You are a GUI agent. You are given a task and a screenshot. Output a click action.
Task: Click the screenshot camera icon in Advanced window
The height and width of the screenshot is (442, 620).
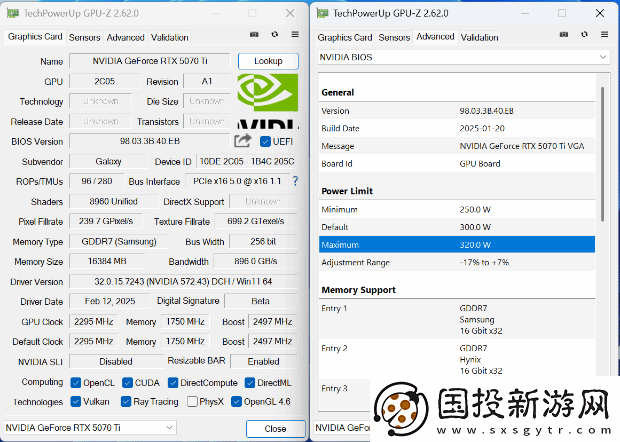[564, 34]
